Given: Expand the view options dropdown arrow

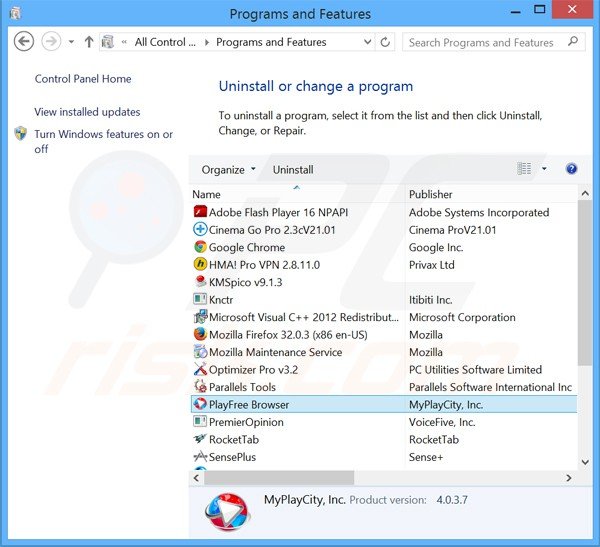Looking at the screenshot, I should (x=544, y=169).
